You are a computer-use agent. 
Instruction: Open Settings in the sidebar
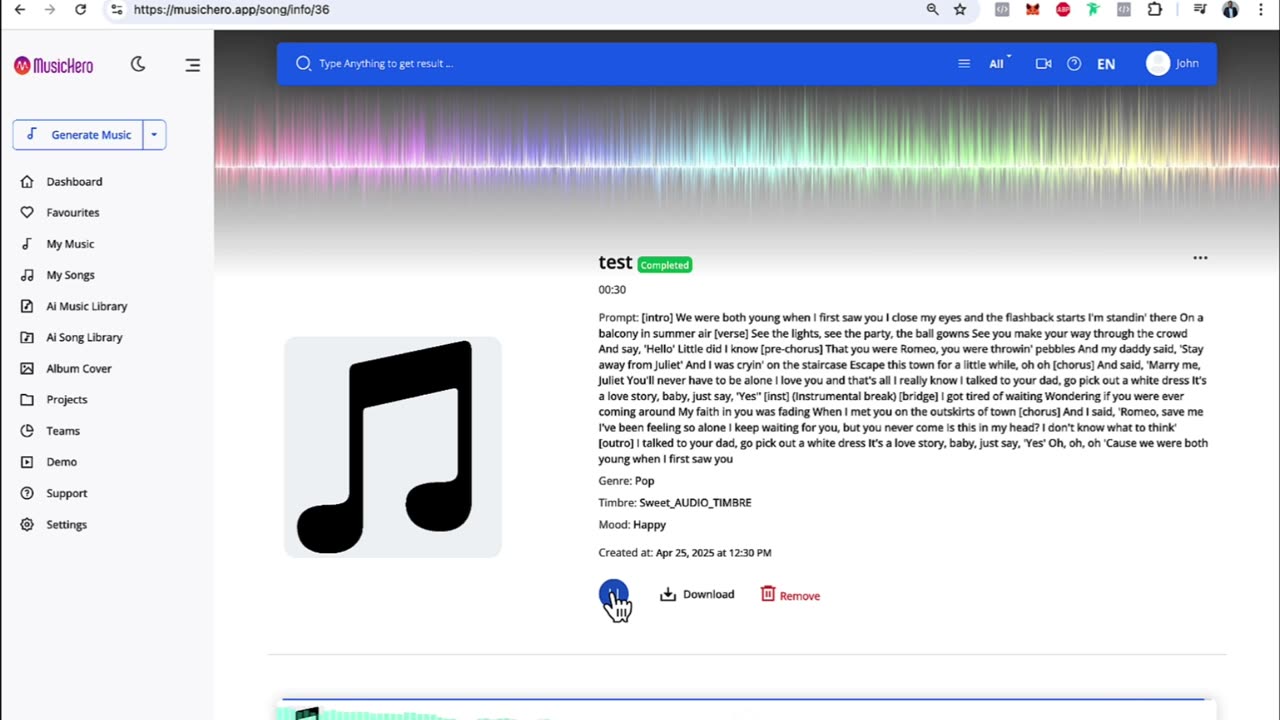54,524
